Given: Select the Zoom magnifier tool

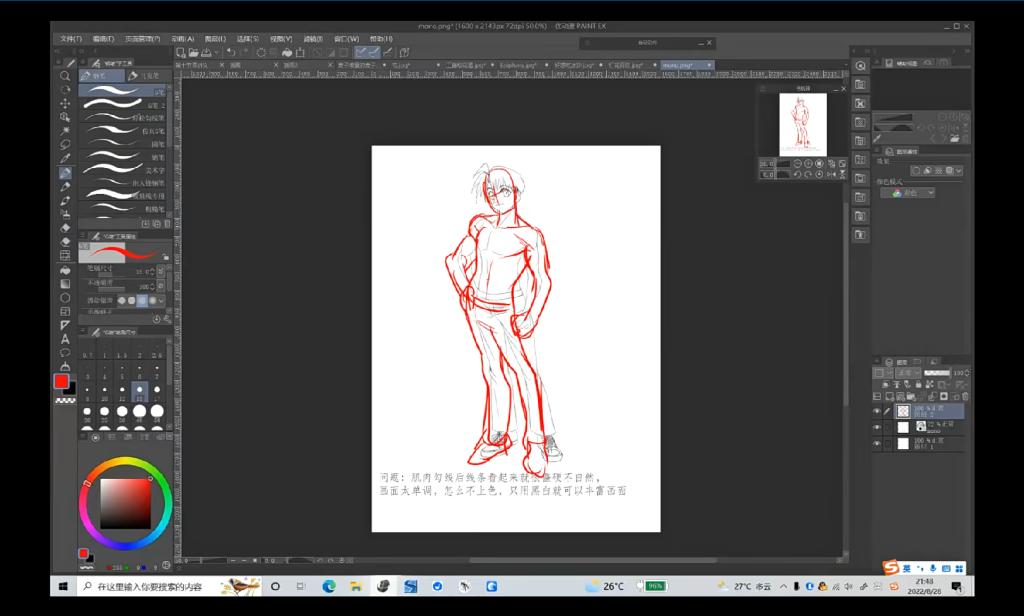Looking at the screenshot, I should click(66, 74).
